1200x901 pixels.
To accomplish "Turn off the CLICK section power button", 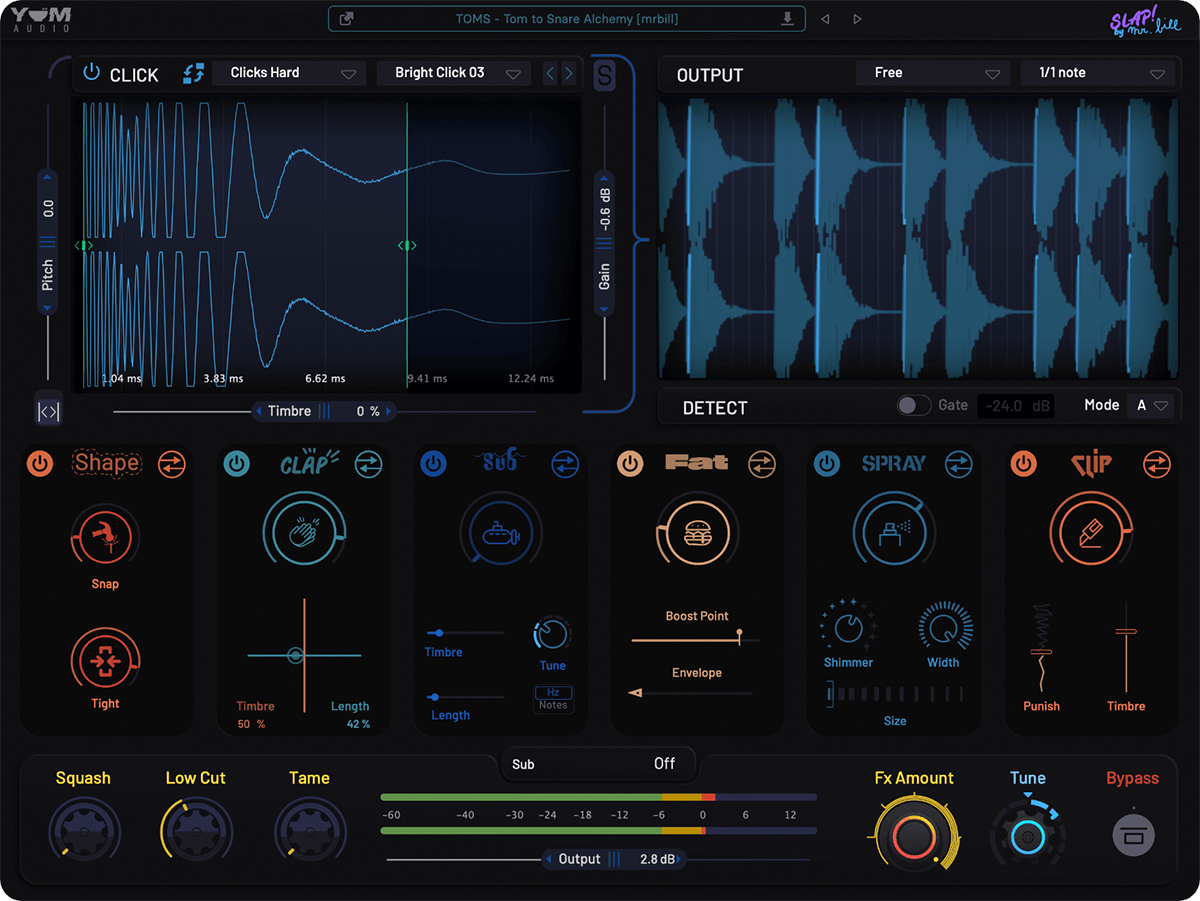I will point(92,73).
